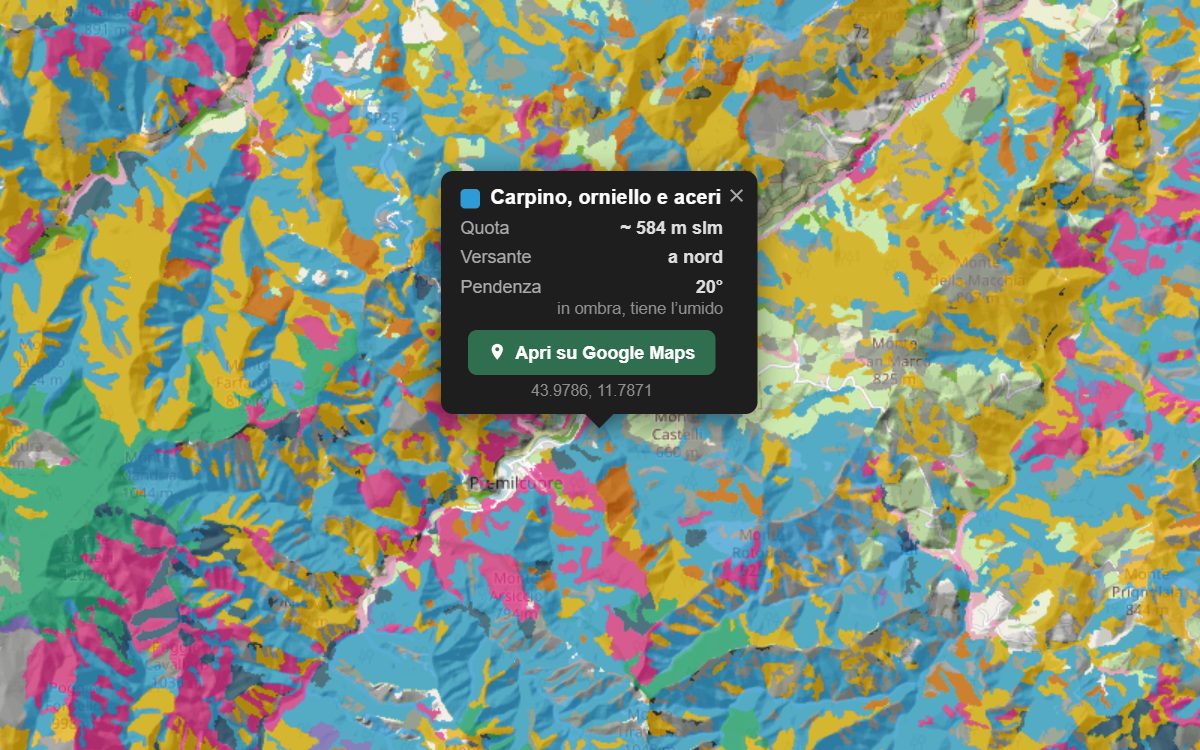Click the Monte Castello 660 m map label
Image resolution: width=1200 pixels, height=750 pixels.
(x=679, y=434)
